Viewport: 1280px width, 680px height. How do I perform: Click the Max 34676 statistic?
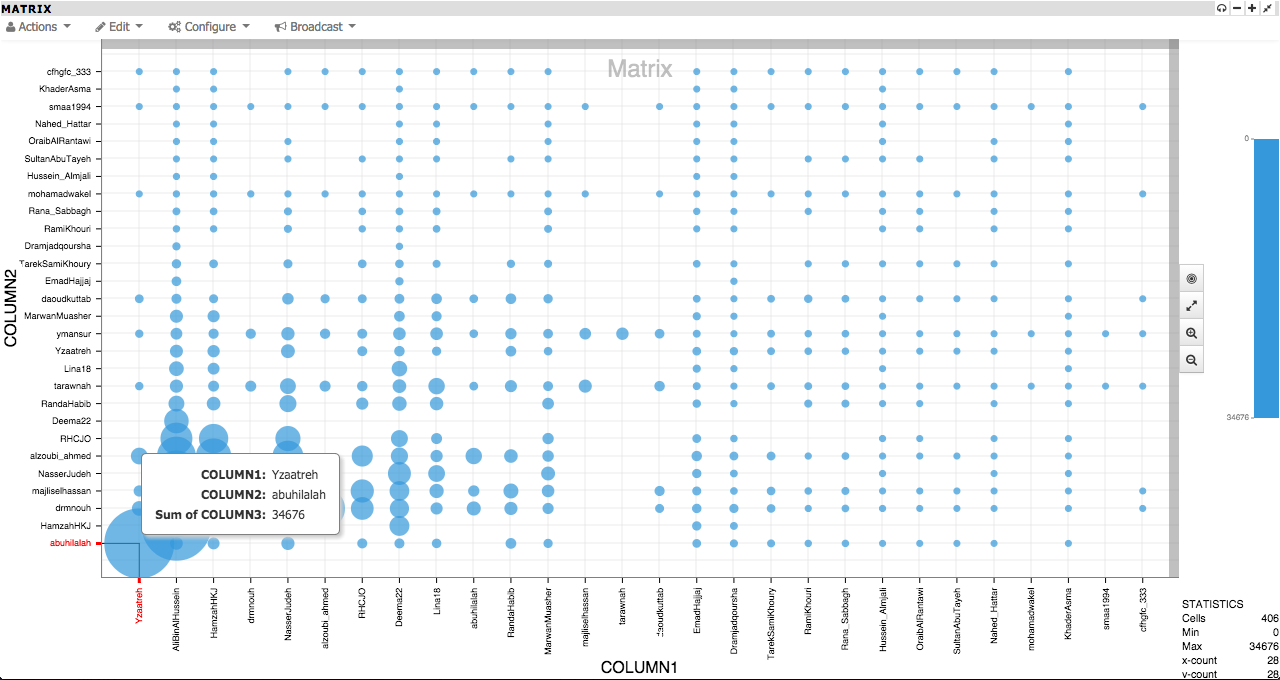[x=1229, y=647]
